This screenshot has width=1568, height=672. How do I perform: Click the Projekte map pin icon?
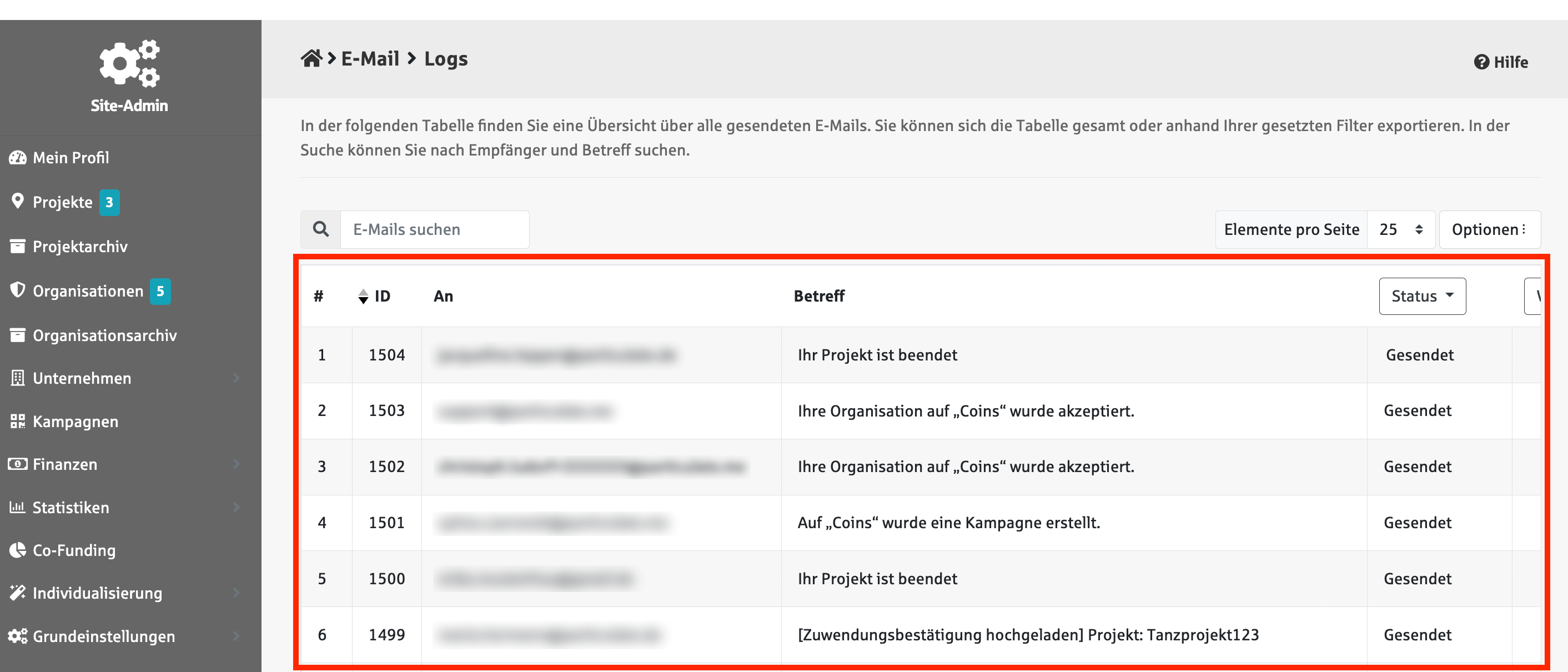18,201
